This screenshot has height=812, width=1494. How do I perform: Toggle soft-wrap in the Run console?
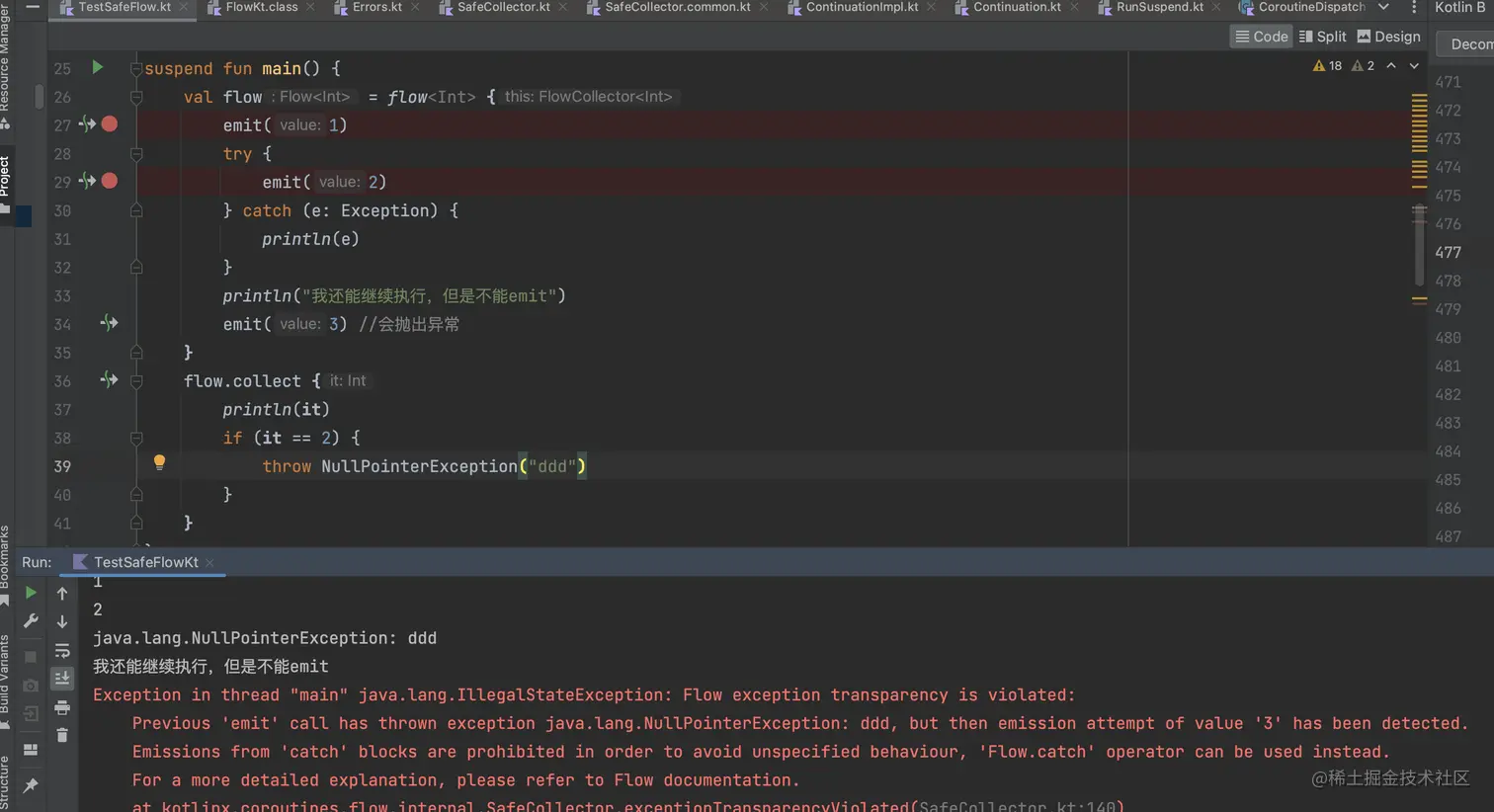[62, 650]
